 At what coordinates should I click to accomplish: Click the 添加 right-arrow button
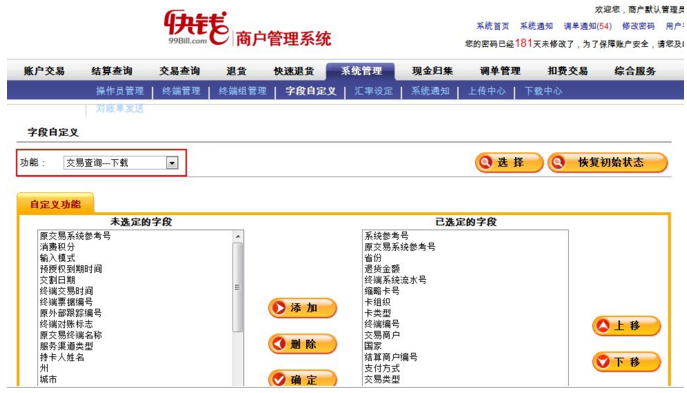point(302,308)
